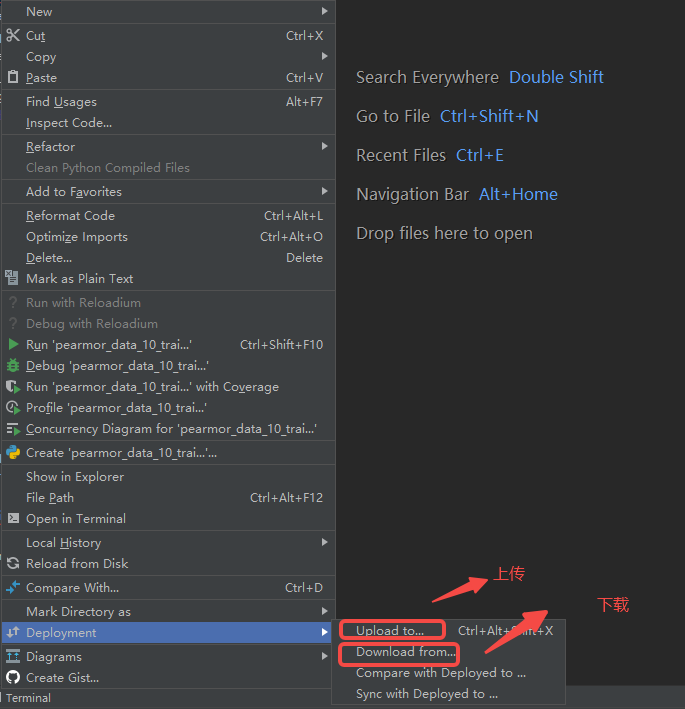This screenshot has width=685, height=709.
Task: Select File Path menu entry
Action: (x=168, y=497)
